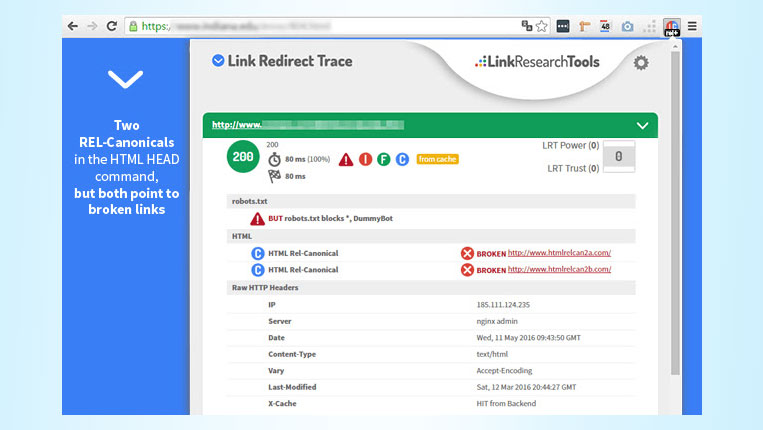The image size is (763, 430).
Task: Click the Vary value 'Accept-Encoding'
Action: [504, 371]
